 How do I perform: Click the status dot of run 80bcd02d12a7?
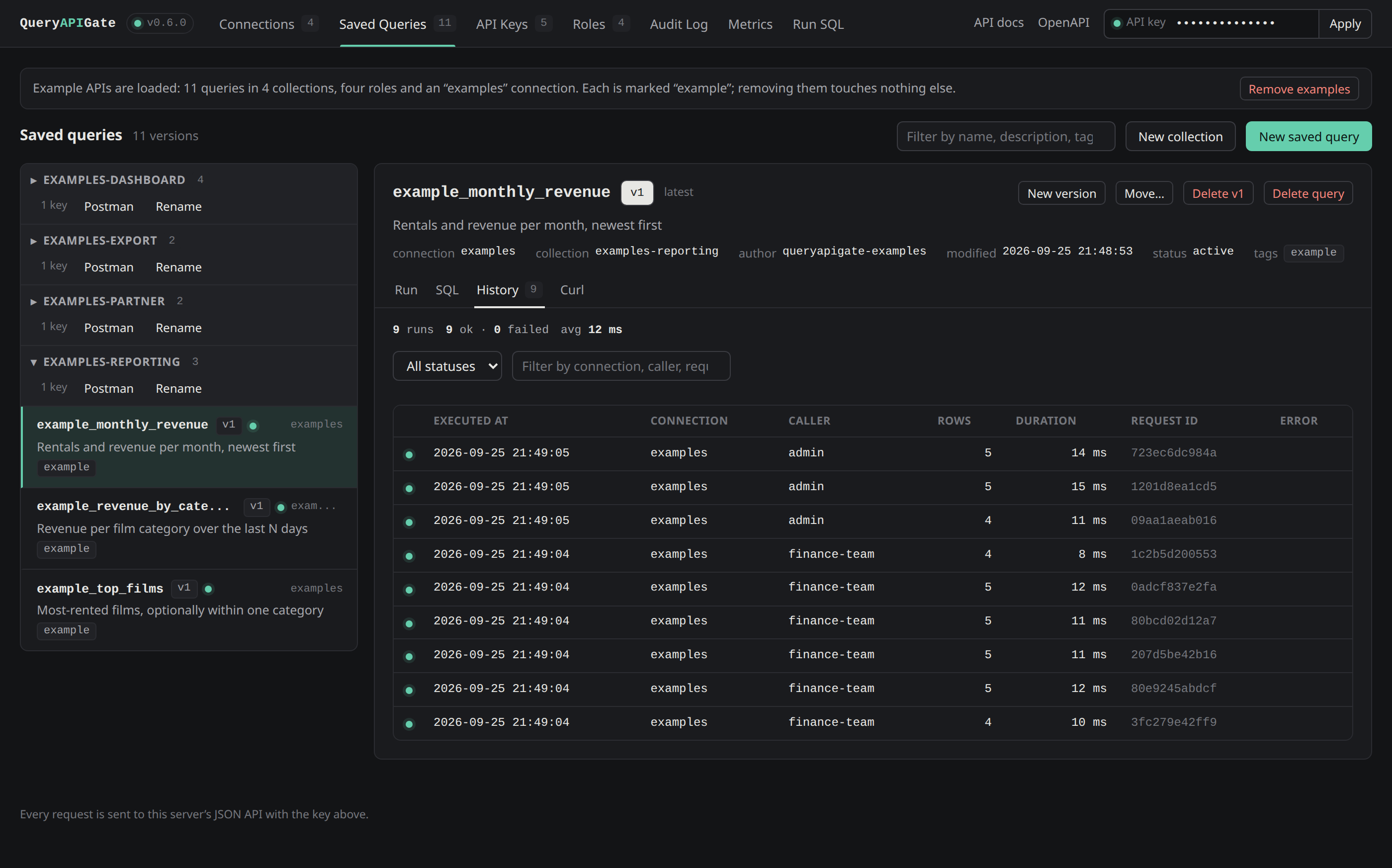(x=409, y=623)
